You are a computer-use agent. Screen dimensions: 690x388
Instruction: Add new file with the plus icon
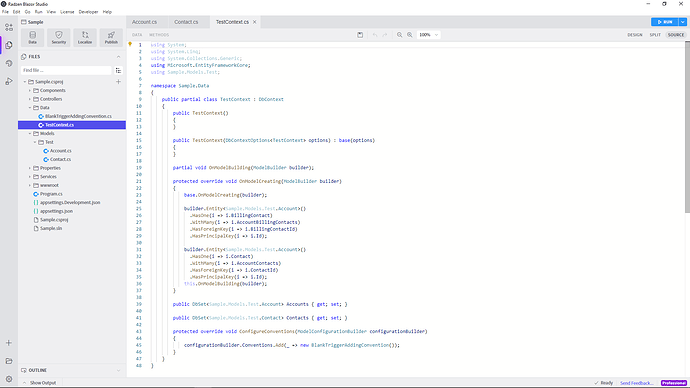(118, 82)
